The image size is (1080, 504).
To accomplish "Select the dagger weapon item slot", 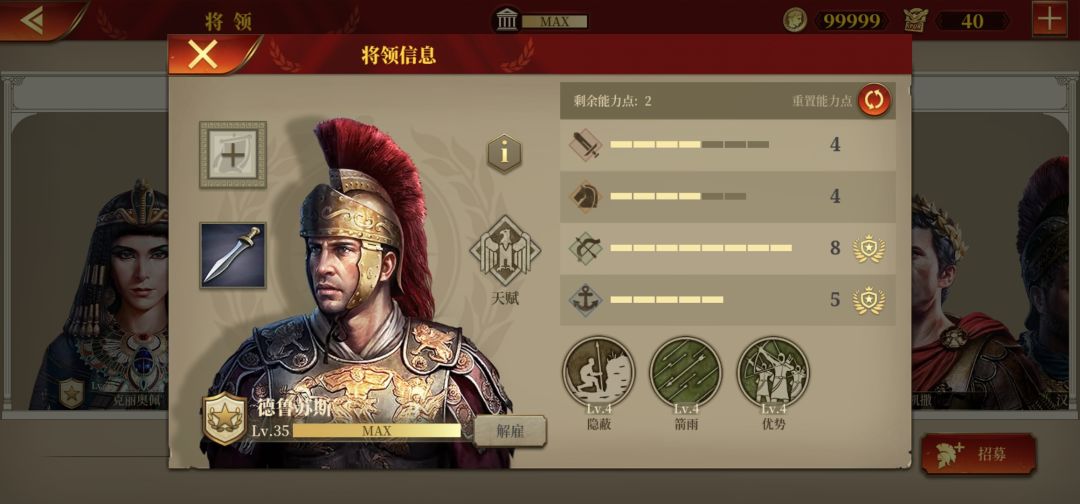I will [233, 255].
